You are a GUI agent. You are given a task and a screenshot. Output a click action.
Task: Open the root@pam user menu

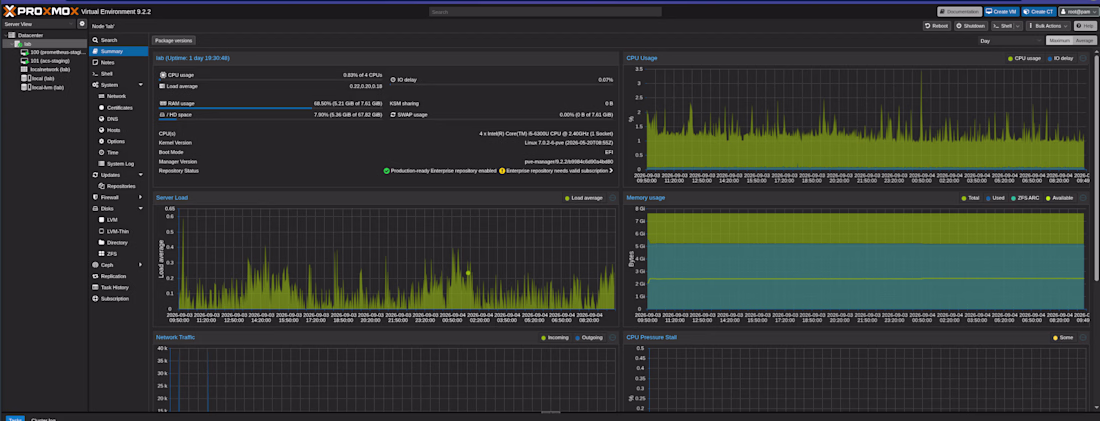1078,11
